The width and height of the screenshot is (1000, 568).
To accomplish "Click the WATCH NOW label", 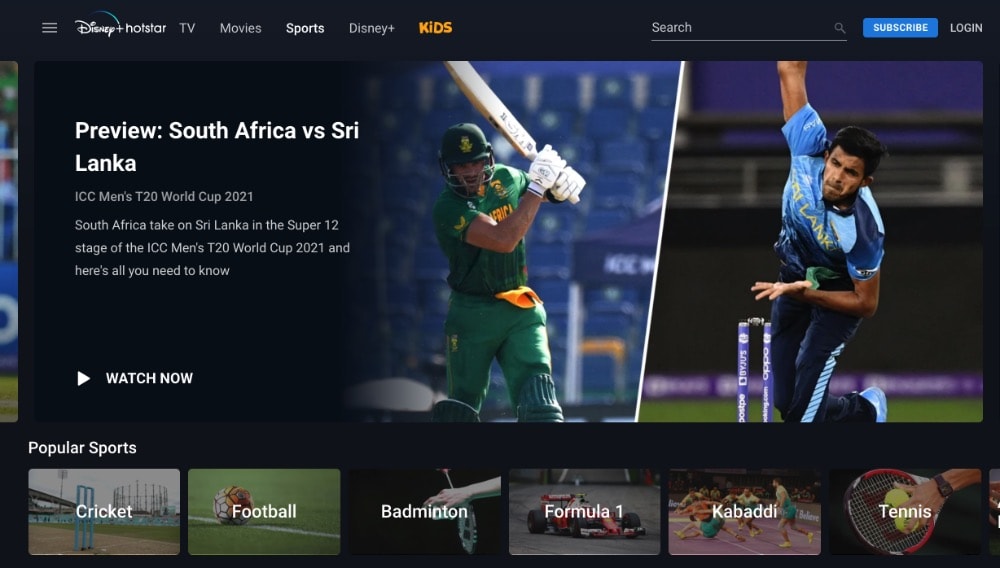I will tap(149, 379).
